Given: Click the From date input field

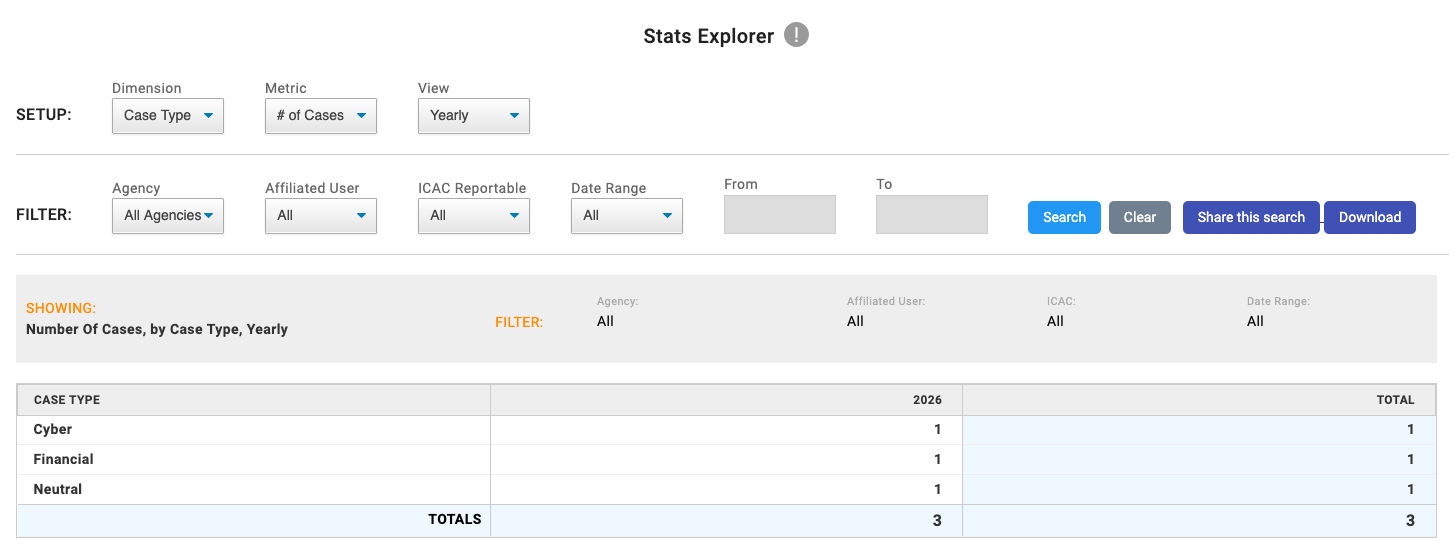Looking at the screenshot, I should (x=780, y=215).
